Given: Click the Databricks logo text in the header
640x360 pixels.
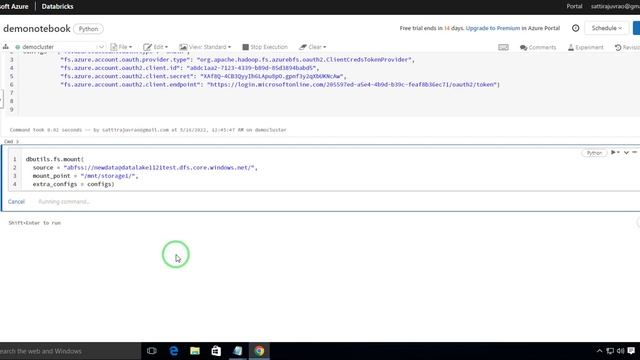Looking at the screenshot, I should click(58, 7).
